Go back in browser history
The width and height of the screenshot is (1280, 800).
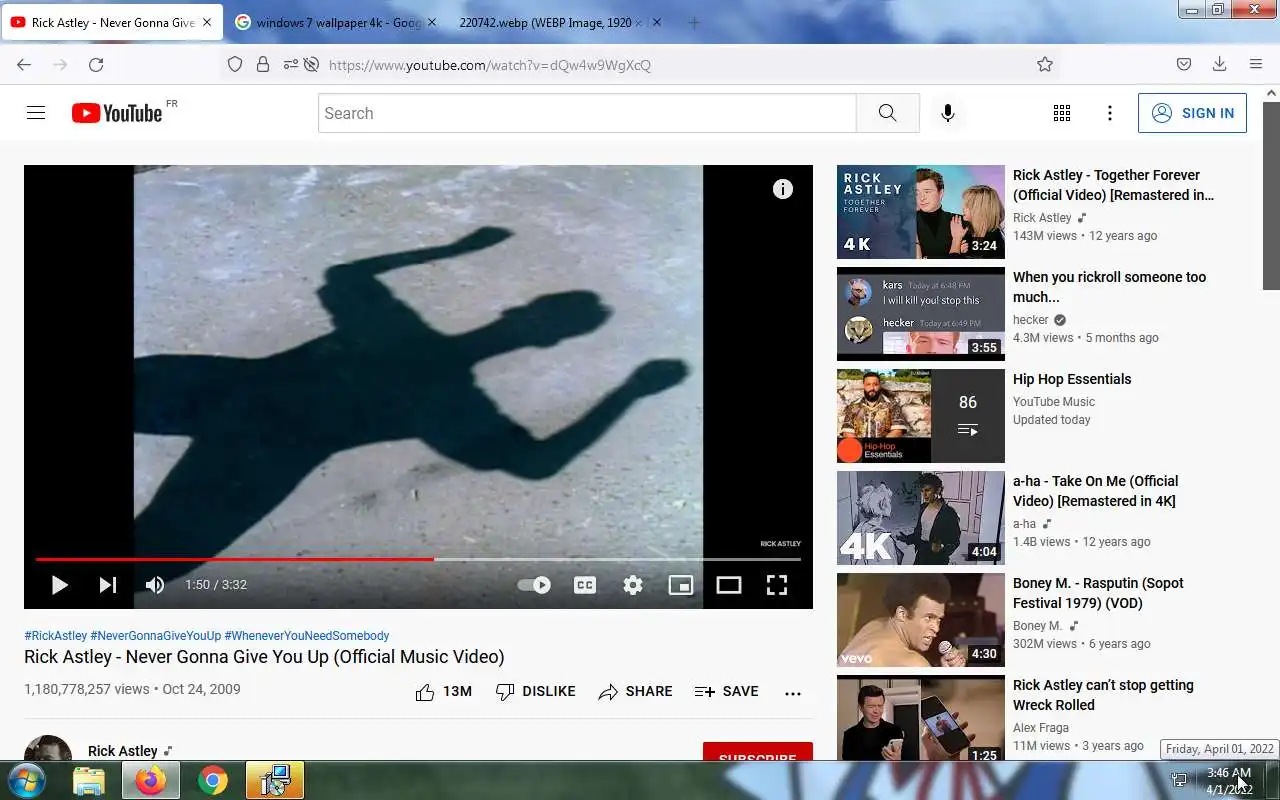[x=24, y=64]
